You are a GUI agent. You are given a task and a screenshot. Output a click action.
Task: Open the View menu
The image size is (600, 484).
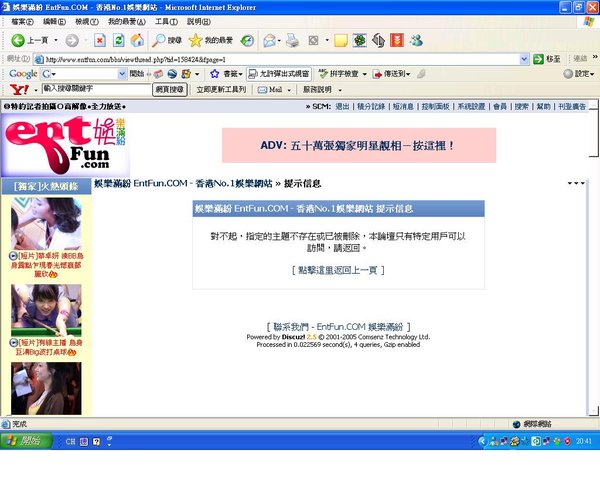coord(87,22)
